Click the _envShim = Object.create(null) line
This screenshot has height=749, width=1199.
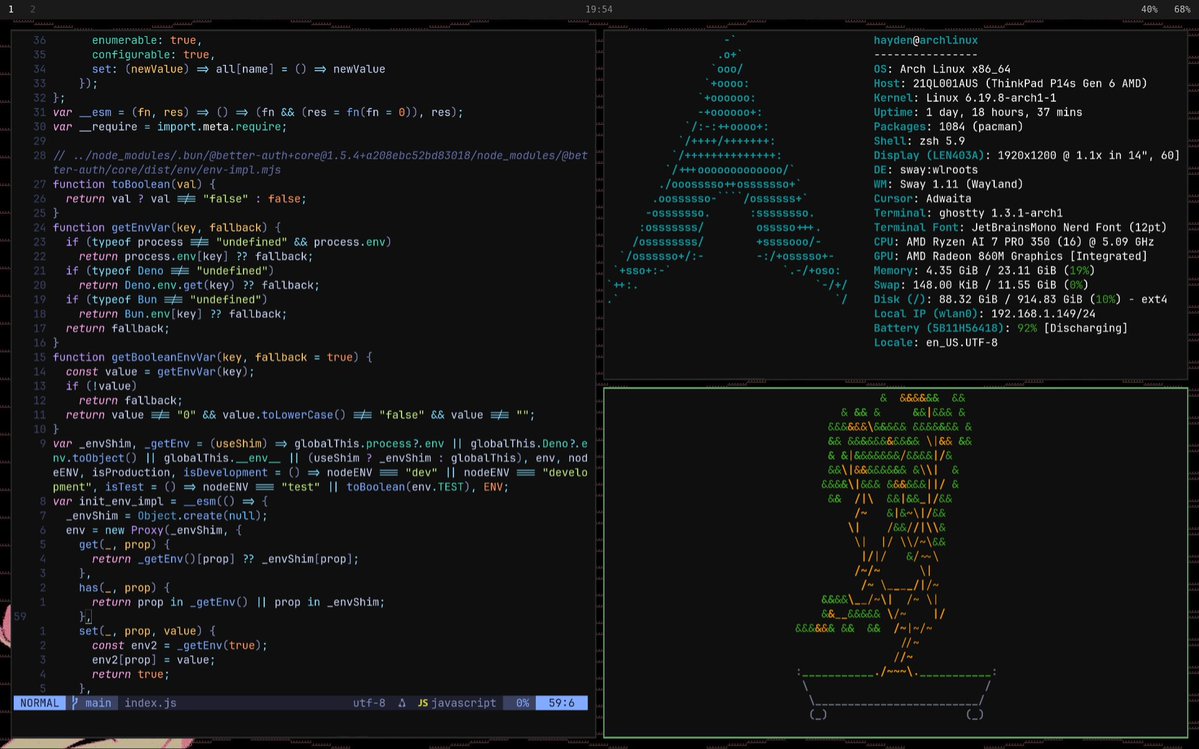pyautogui.click(x=167, y=516)
